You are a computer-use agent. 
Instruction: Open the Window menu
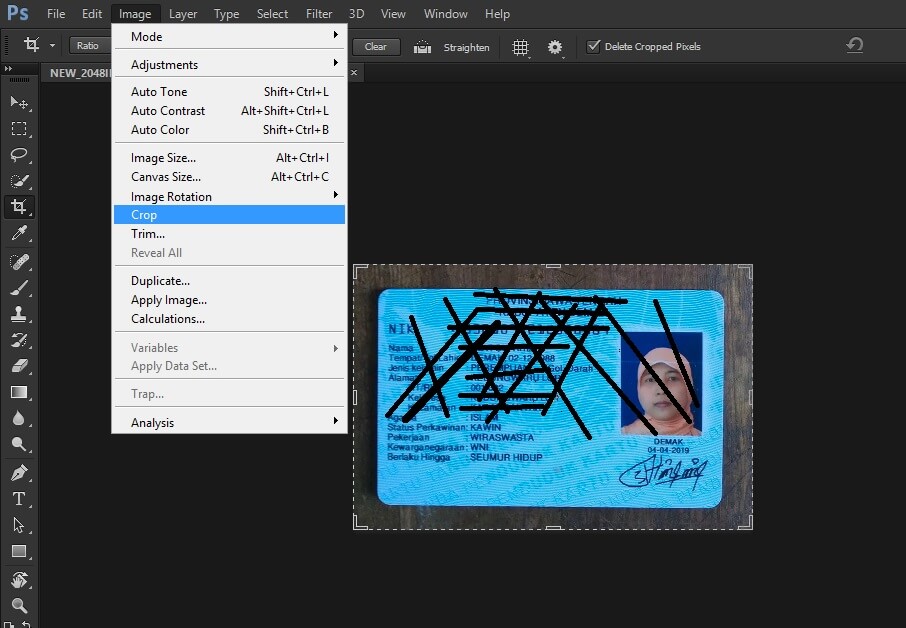tap(445, 13)
